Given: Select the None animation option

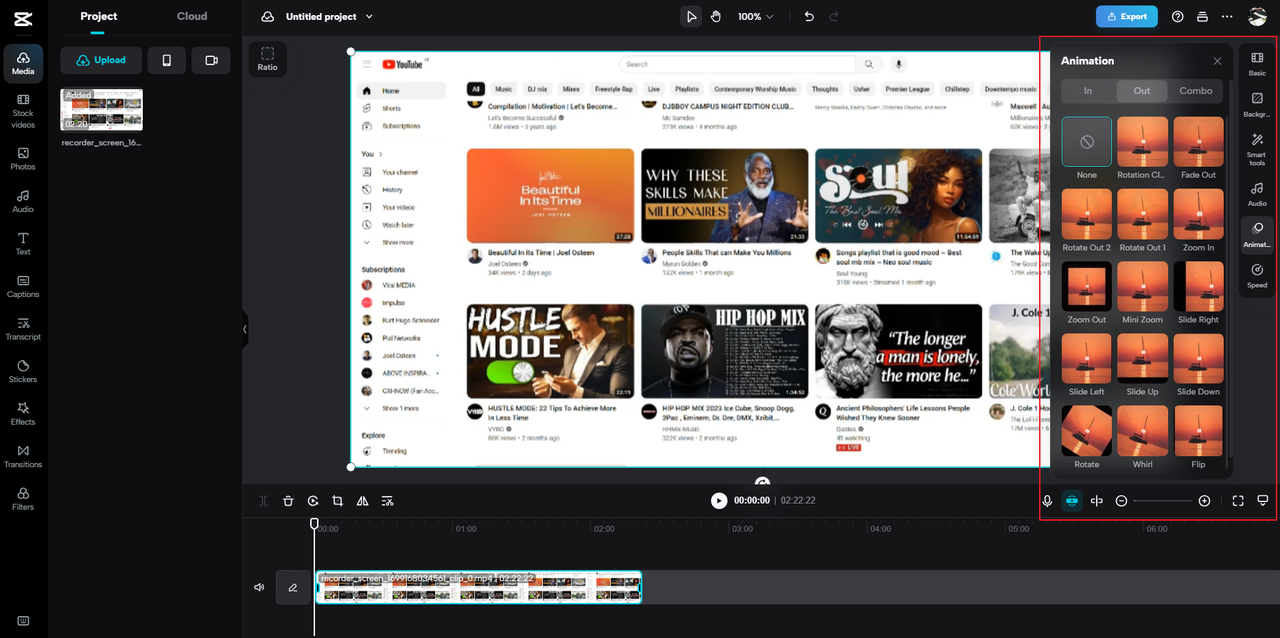Looking at the screenshot, I should [x=1087, y=141].
